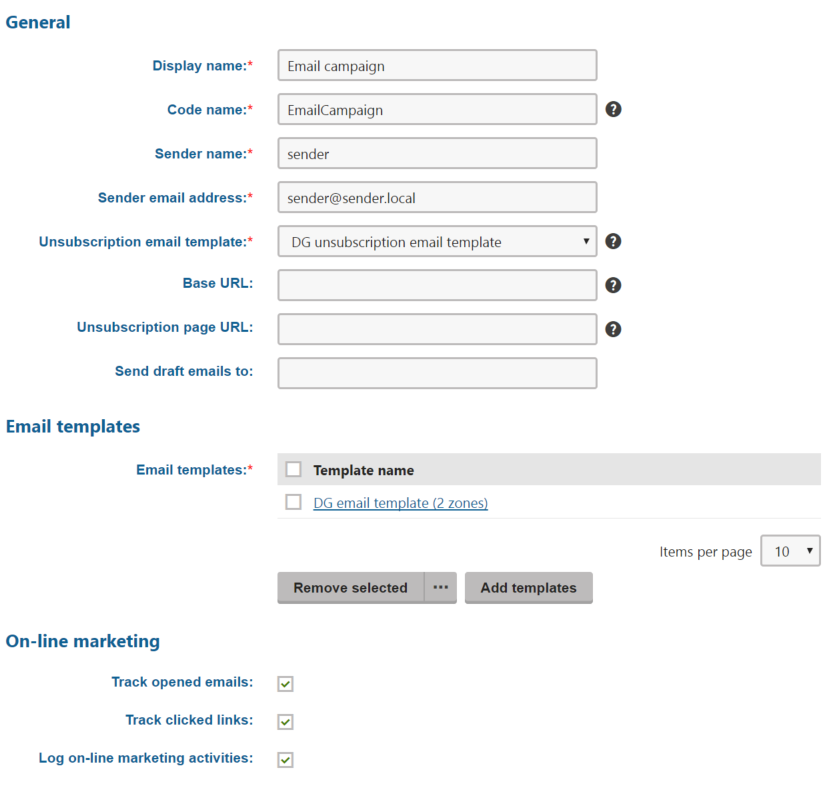Open help for Unsubscription page URL
The height and width of the screenshot is (789, 829).
click(613, 330)
